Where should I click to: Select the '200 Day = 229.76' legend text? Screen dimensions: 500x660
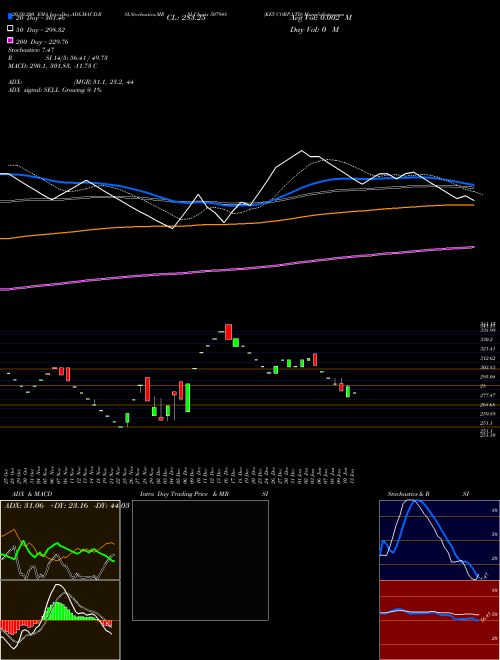coord(42,42)
